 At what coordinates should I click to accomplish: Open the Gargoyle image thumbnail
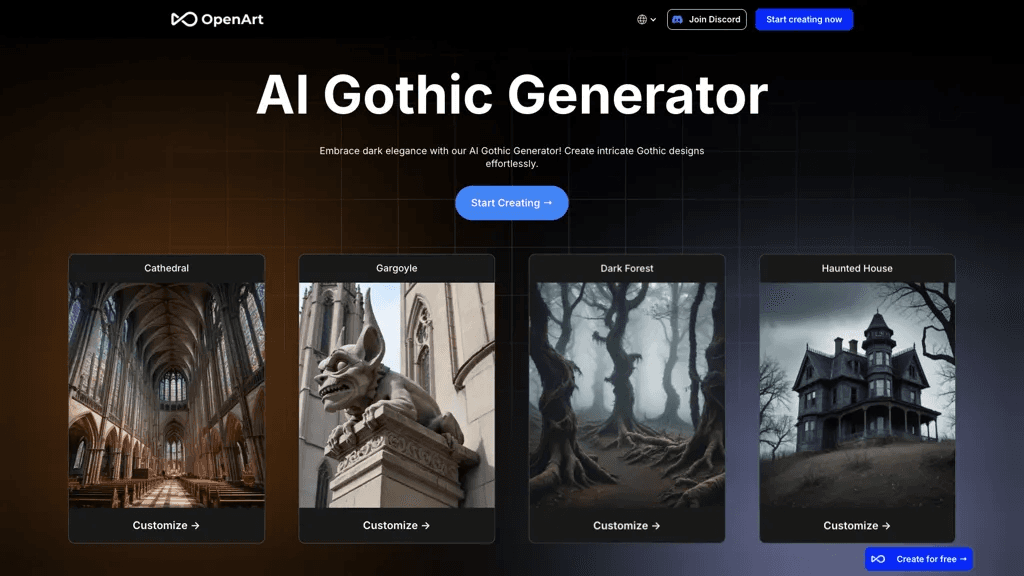click(396, 395)
